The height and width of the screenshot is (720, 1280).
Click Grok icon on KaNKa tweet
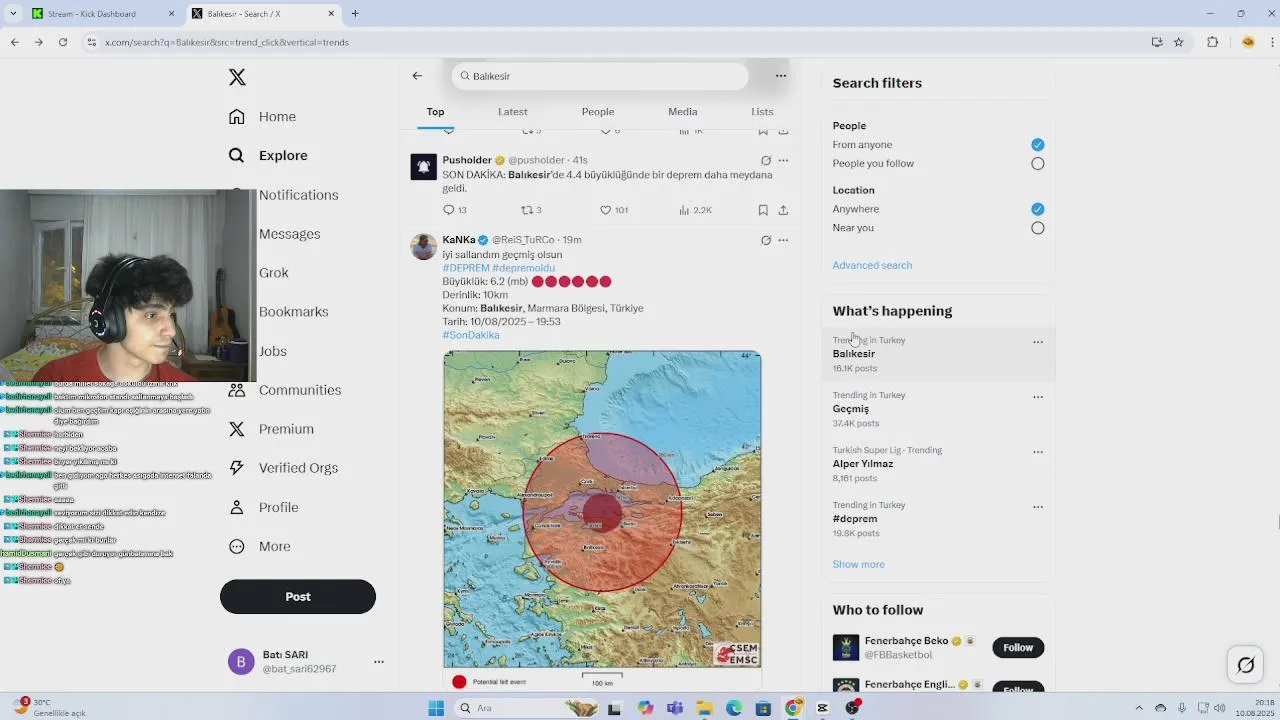766,240
